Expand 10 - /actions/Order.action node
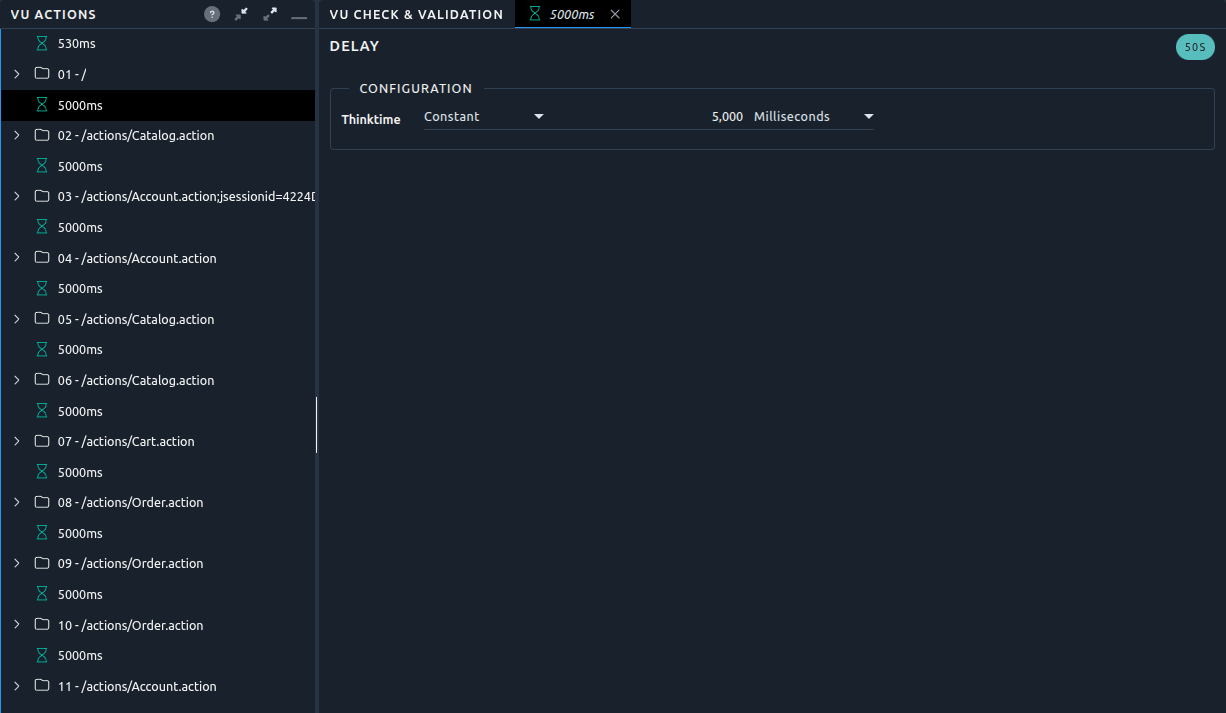Image resolution: width=1226 pixels, height=713 pixels. point(16,625)
